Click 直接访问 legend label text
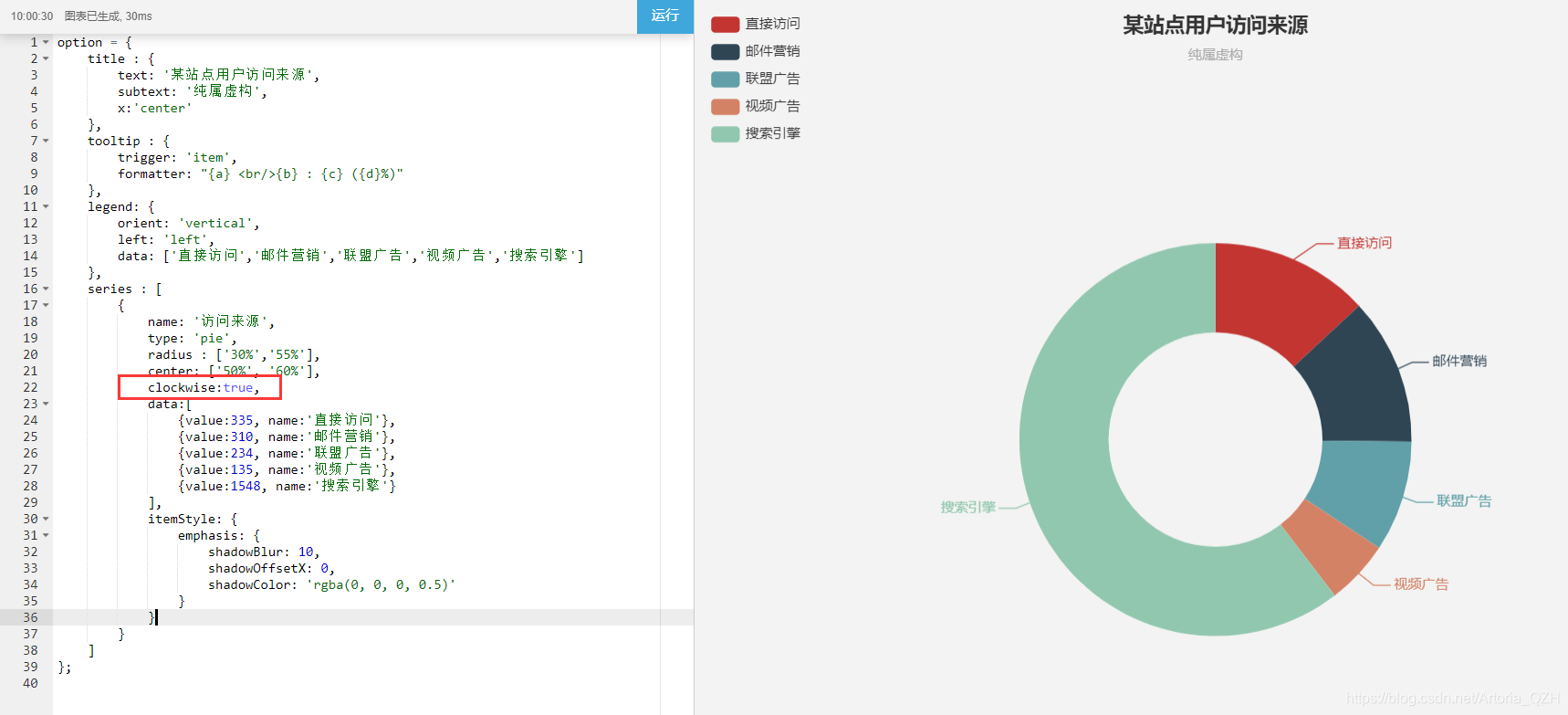This screenshot has width=1568, height=715. tap(773, 24)
